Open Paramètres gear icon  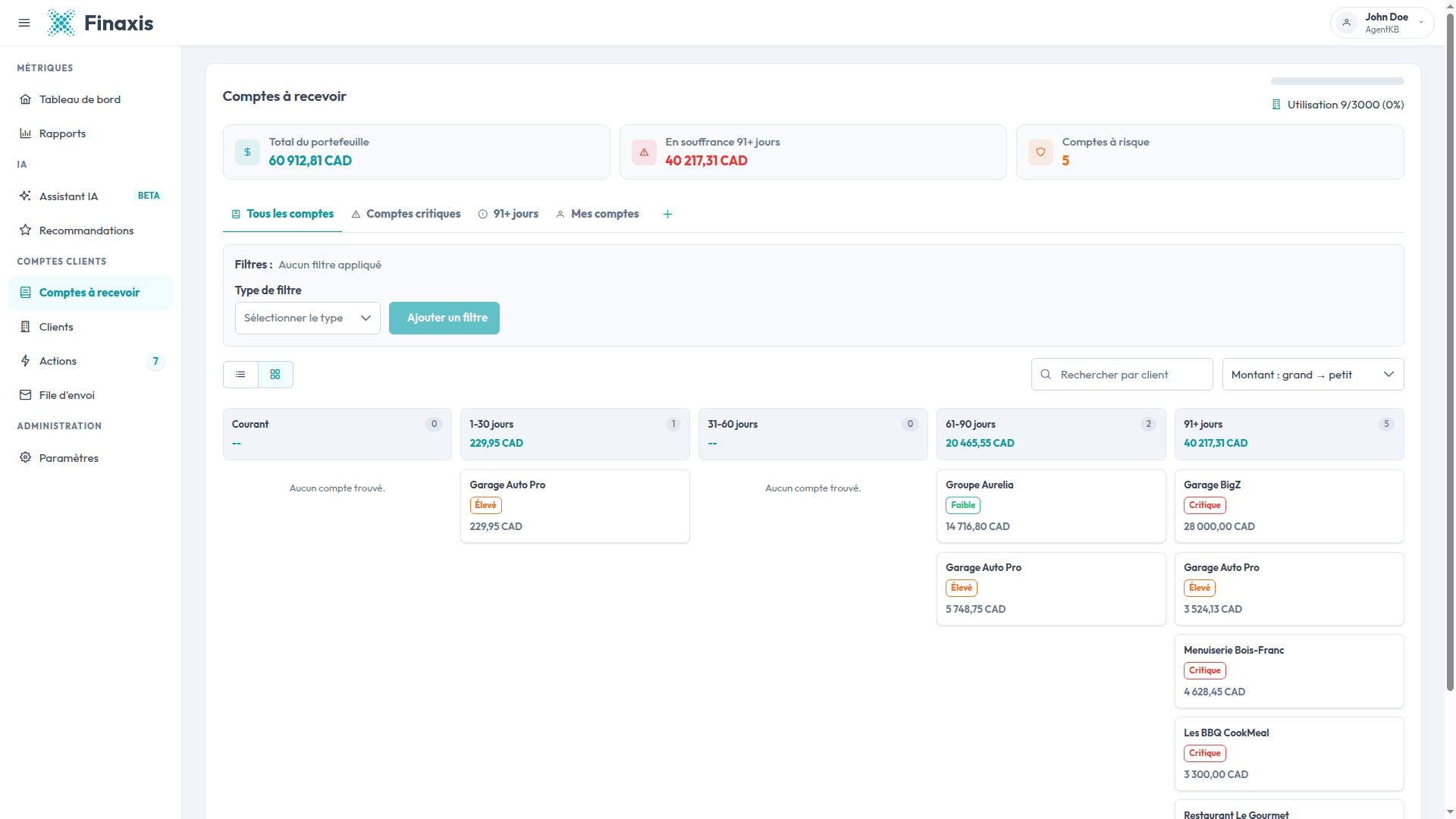25,458
